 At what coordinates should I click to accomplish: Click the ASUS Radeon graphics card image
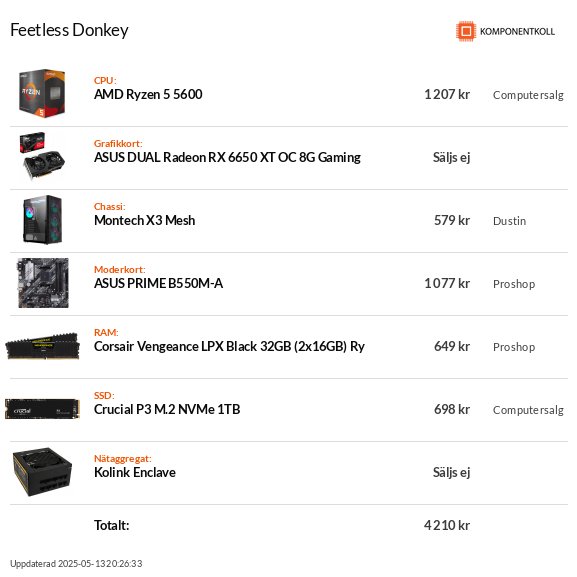tap(42, 156)
